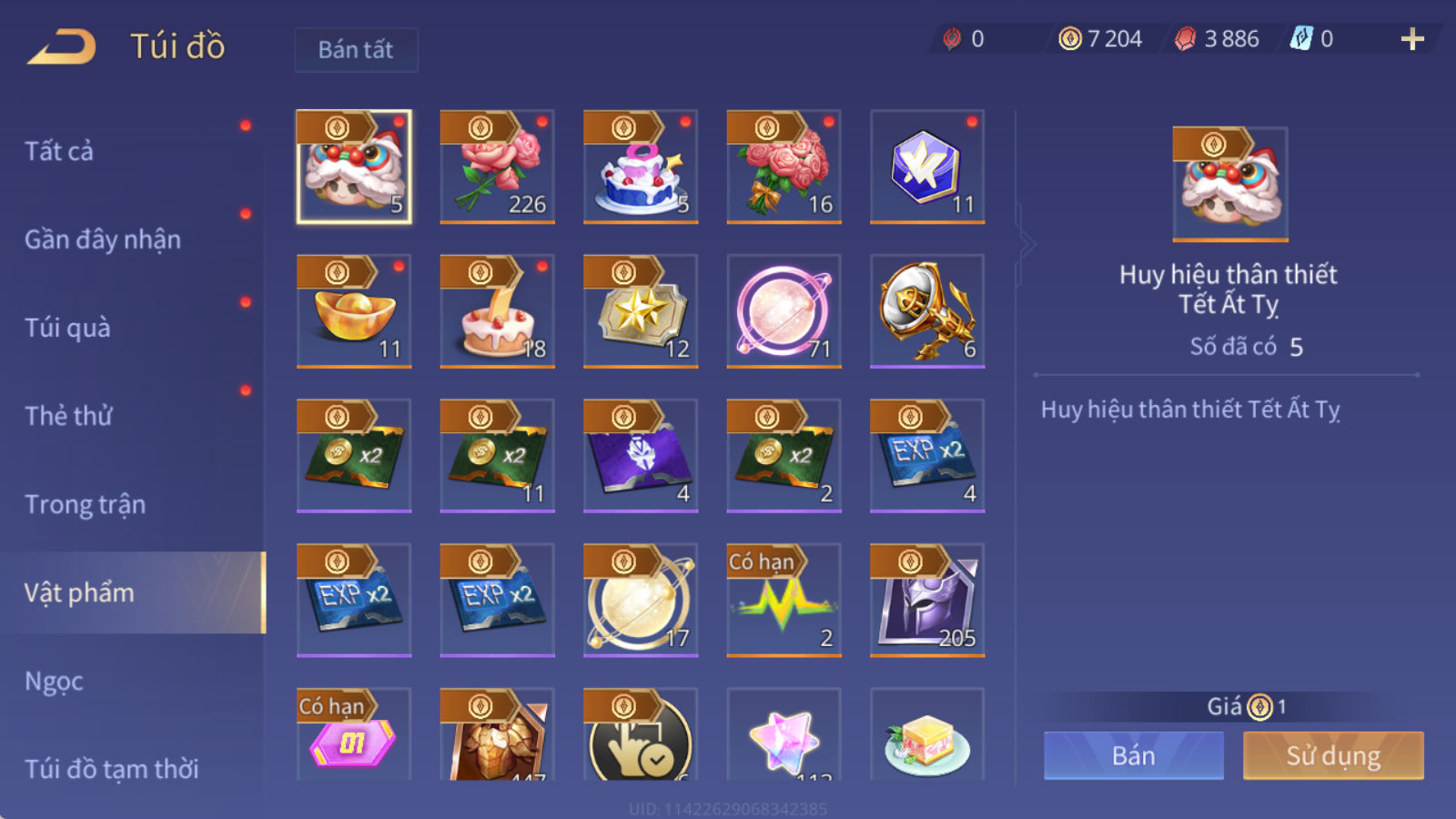Select the golden trumpet speaker item
The height and width of the screenshot is (819, 1456).
coord(927,311)
